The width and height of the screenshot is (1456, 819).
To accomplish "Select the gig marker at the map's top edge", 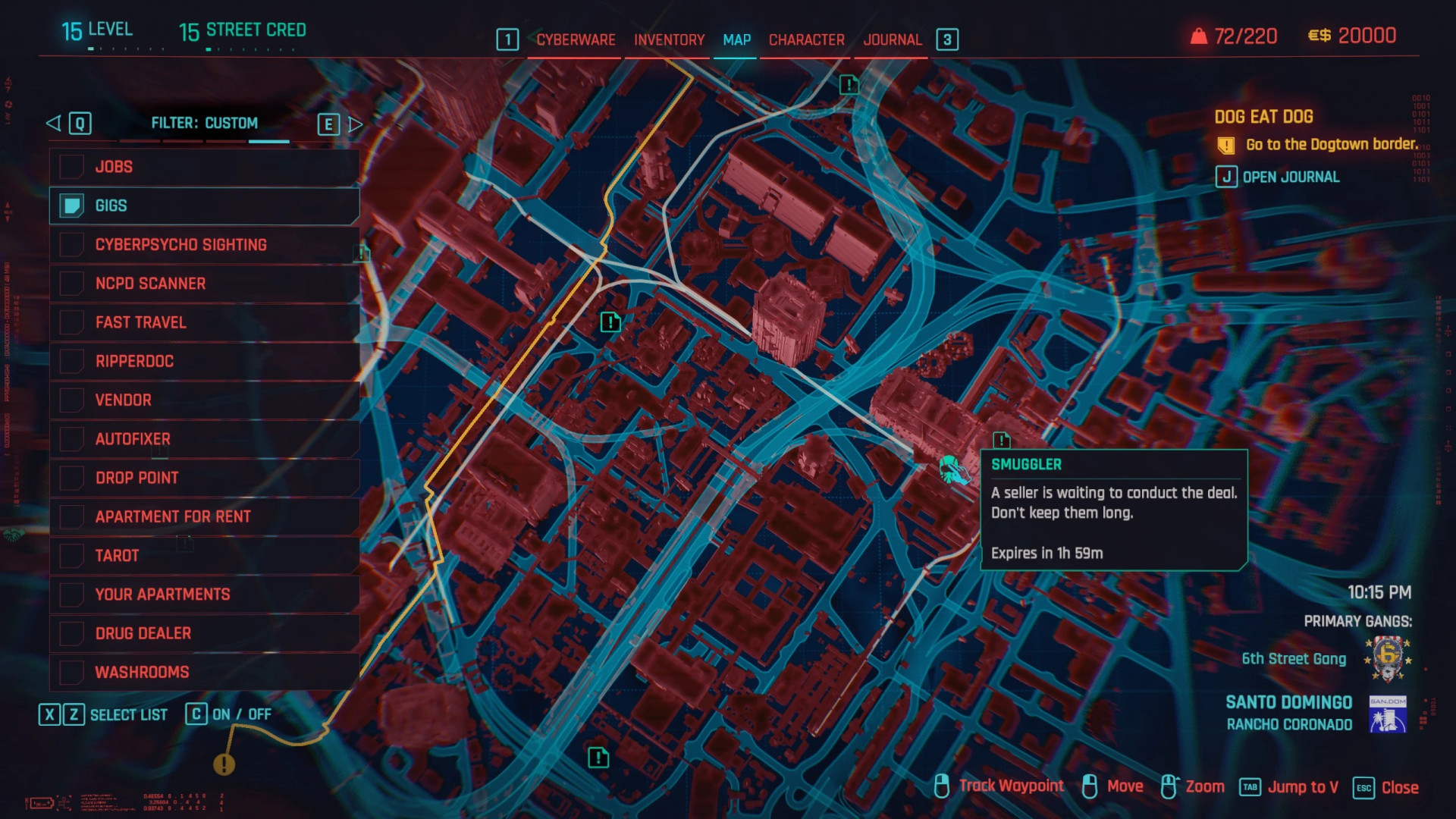I will point(849,84).
